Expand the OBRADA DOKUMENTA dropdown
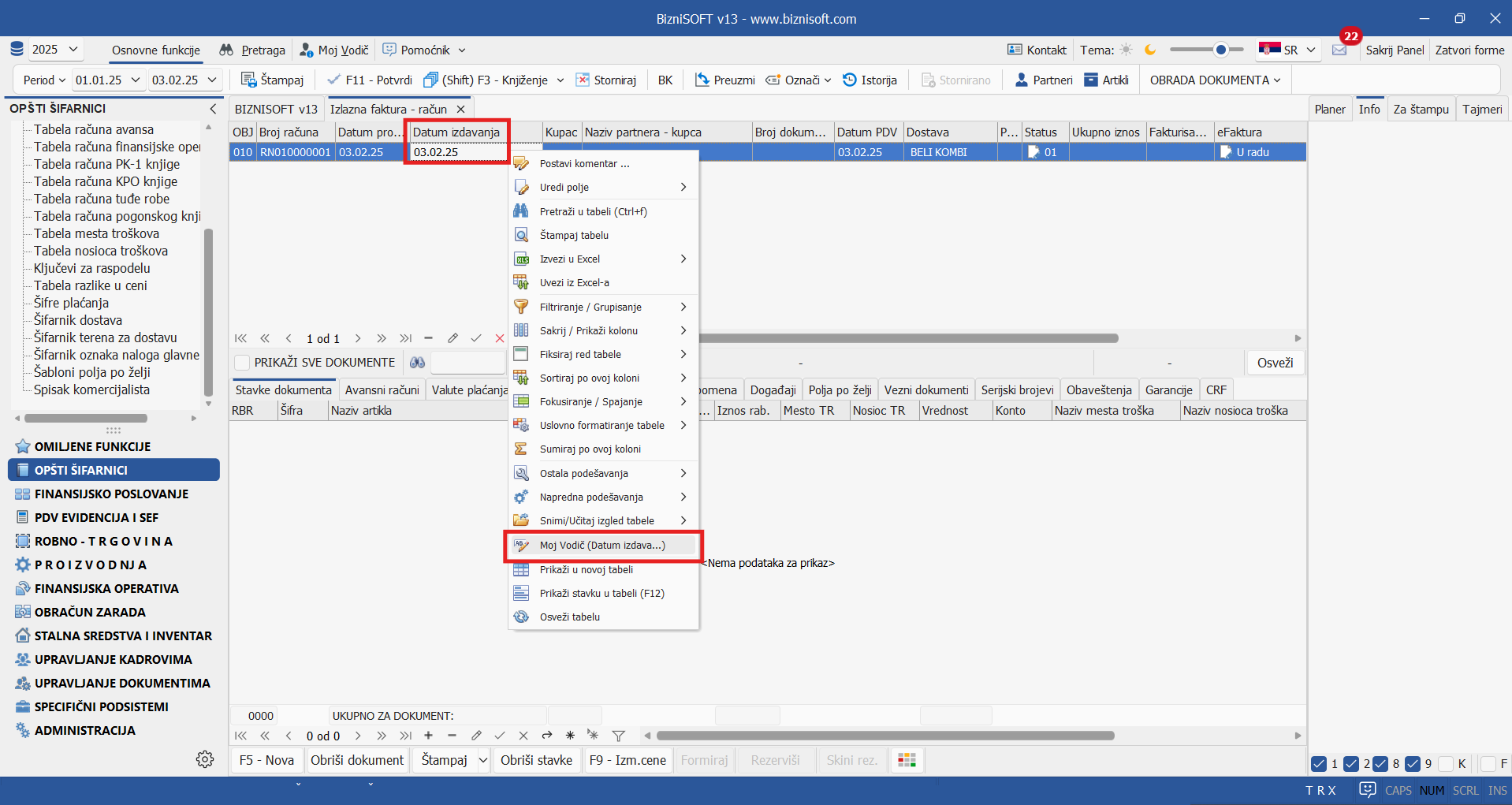The image size is (1512, 805). pyautogui.click(x=1215, y=80)
